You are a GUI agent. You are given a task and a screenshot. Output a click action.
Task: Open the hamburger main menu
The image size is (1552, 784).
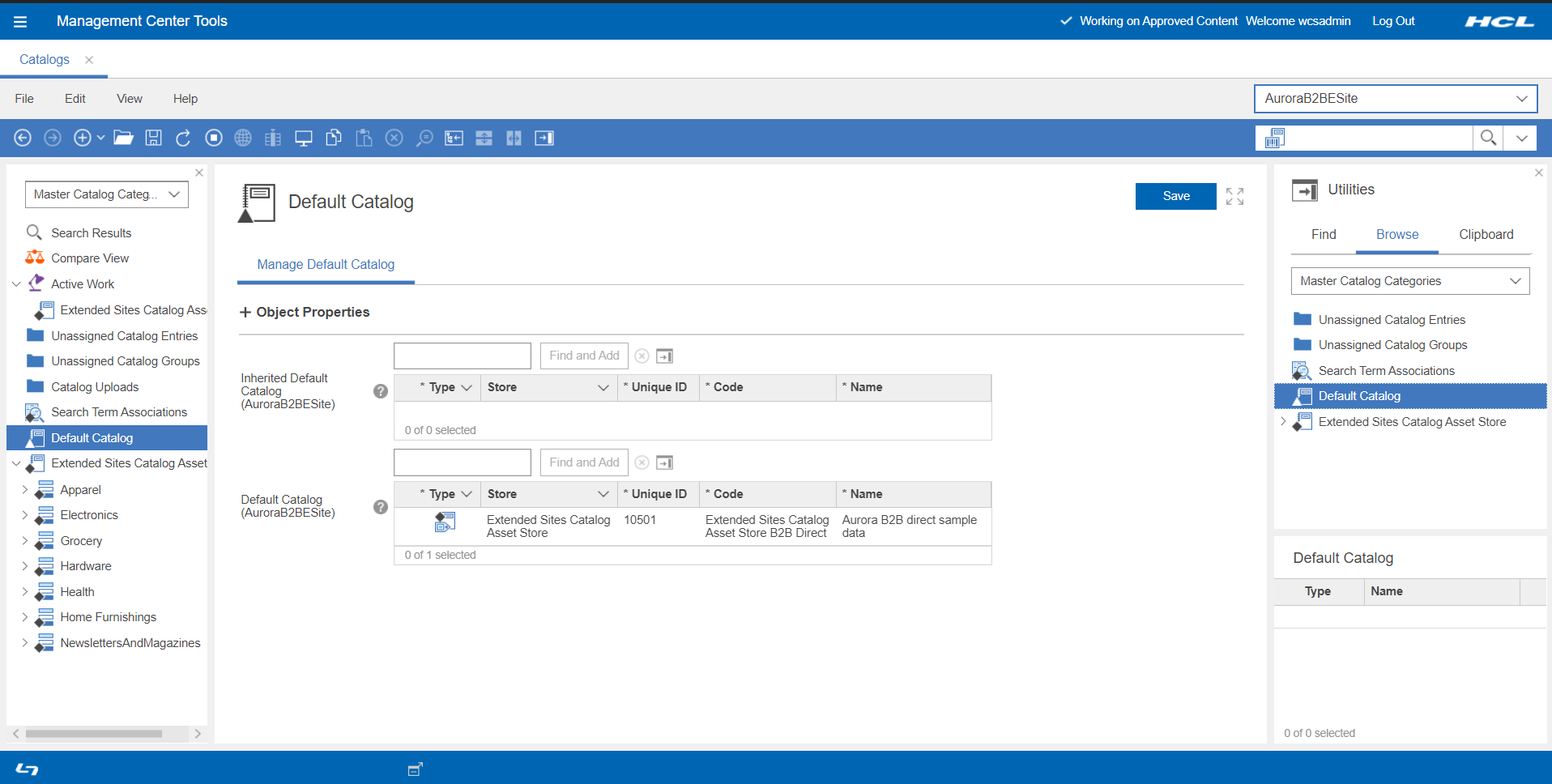point(20,22)
